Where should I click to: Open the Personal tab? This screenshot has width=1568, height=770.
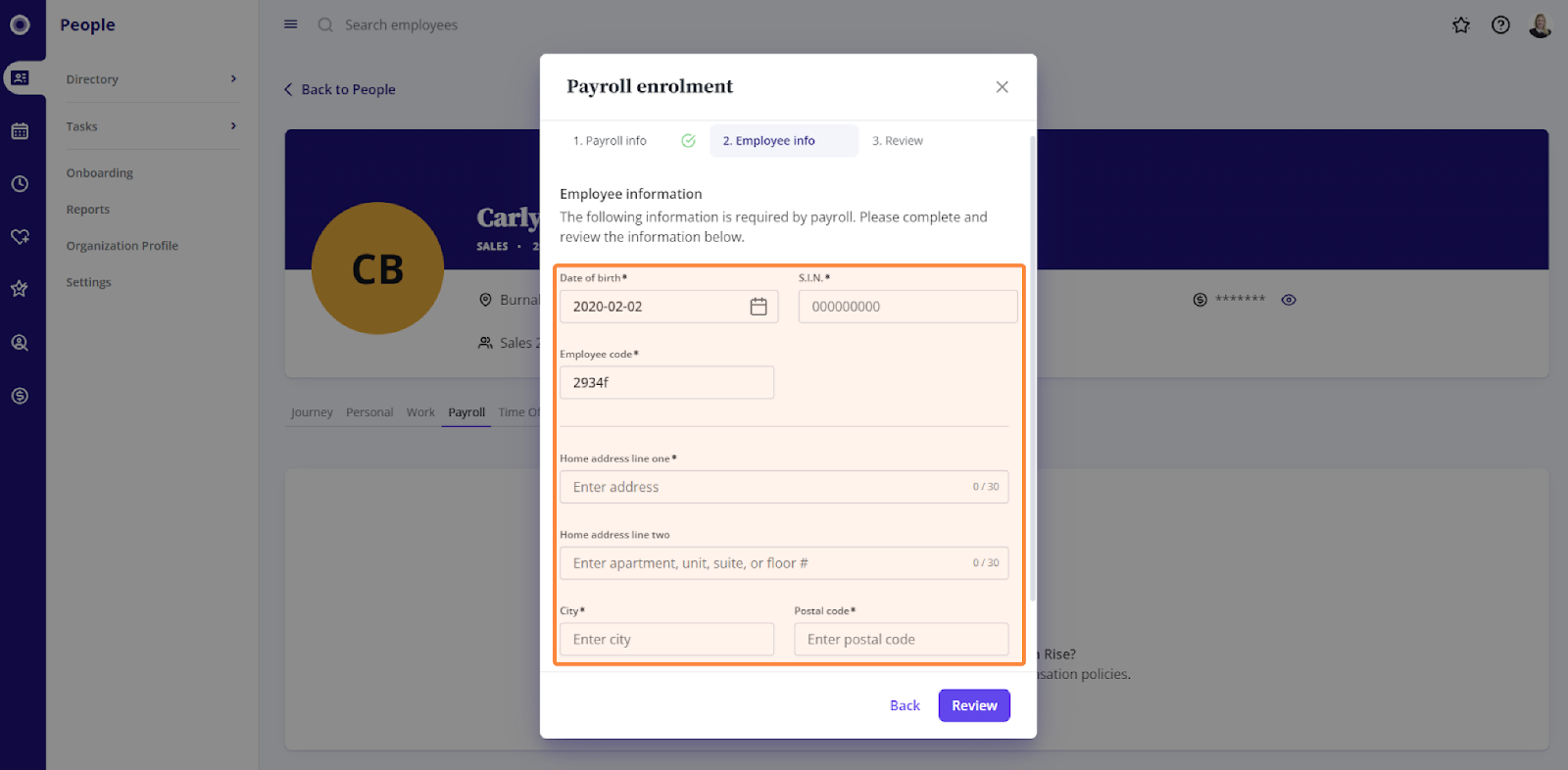tap(369, 412)
